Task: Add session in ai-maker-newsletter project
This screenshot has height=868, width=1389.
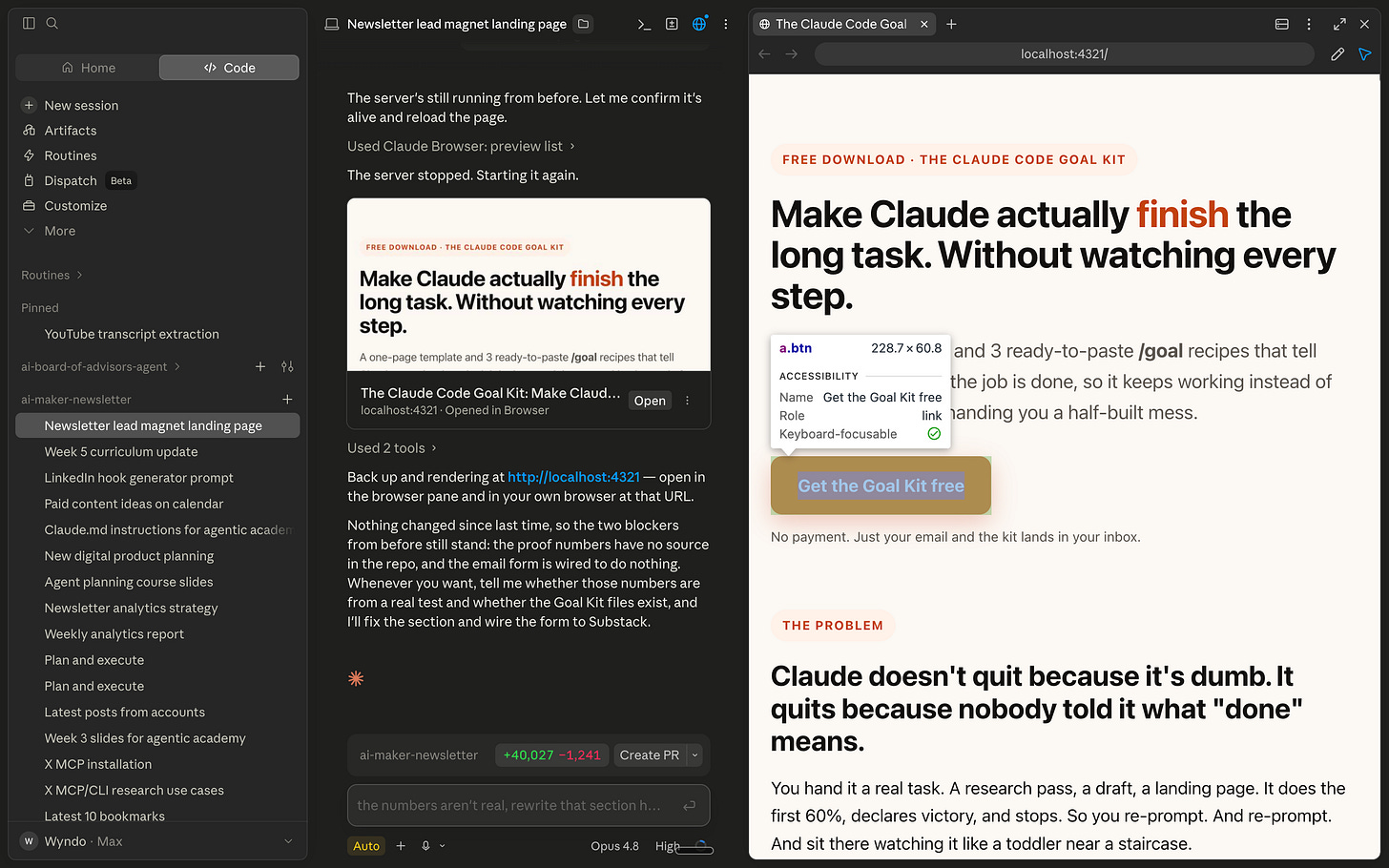Action: click(x=287, y=399)
